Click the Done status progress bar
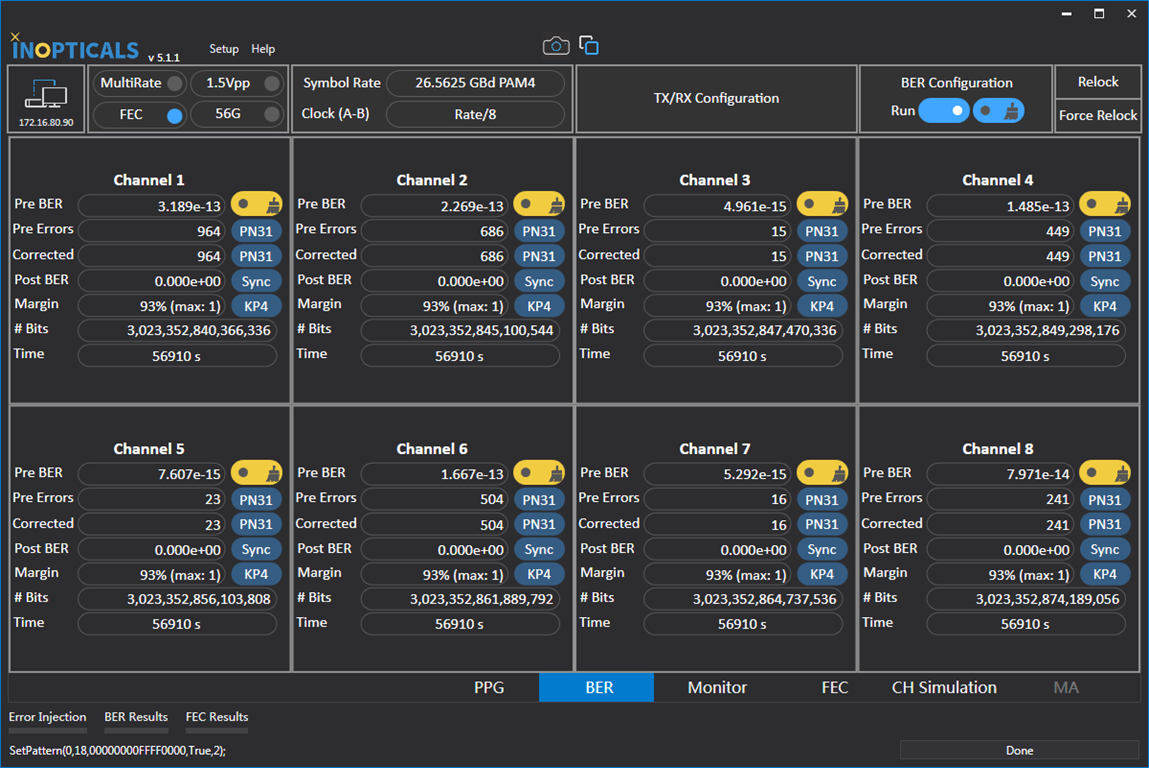This screenshot has width=1149, height=768. click(x=1019, y=750)
